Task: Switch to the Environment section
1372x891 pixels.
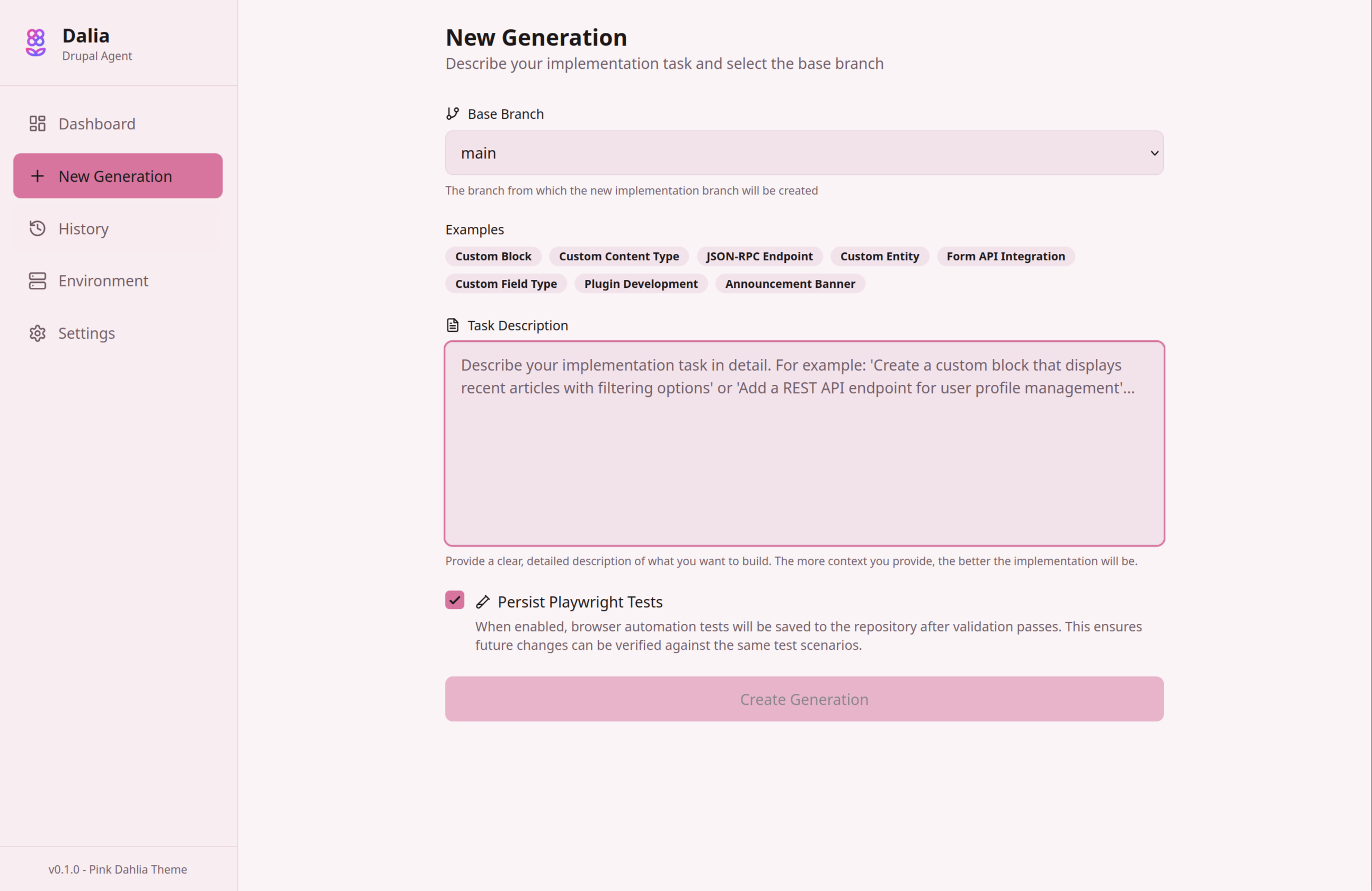Action: [x=103, y=281]
